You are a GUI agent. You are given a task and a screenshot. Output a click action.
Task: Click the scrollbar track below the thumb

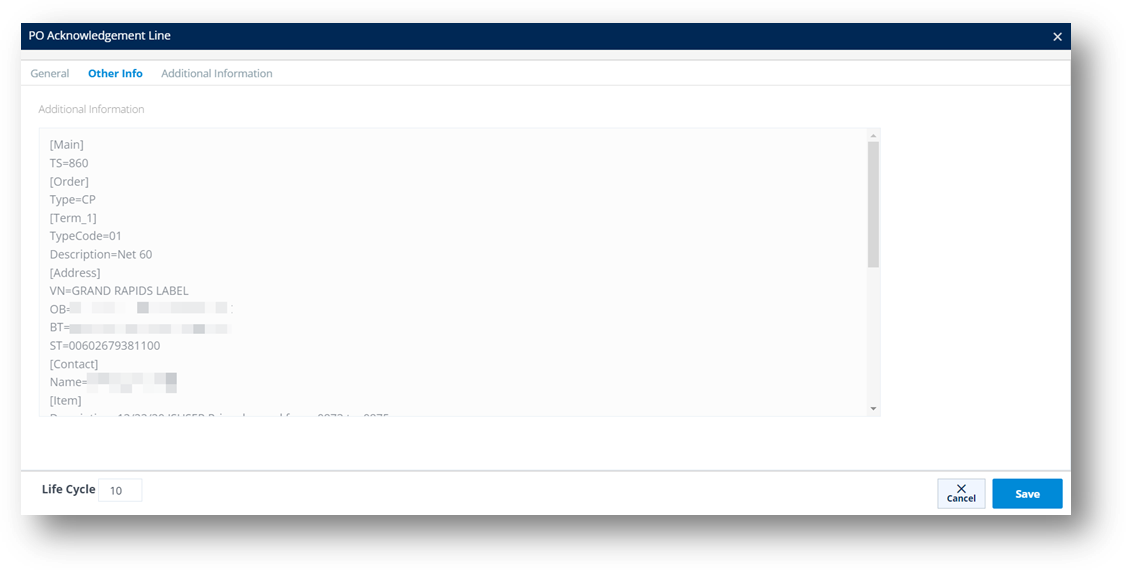(x=873, y=335)
